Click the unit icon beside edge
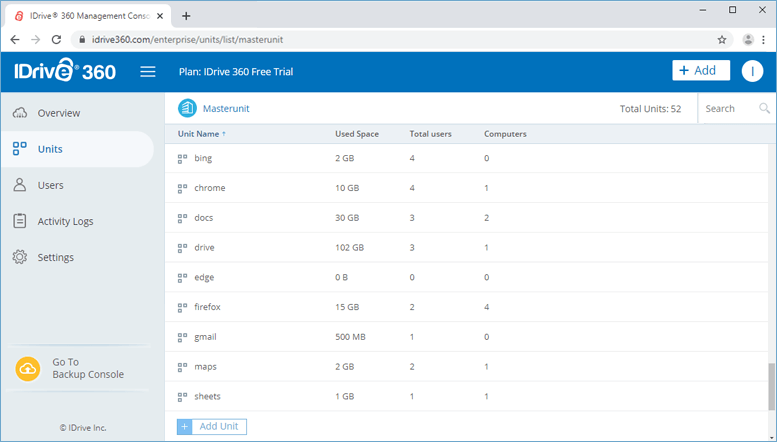Viewport: 777px width, 442px height. [x=182, y=277]
